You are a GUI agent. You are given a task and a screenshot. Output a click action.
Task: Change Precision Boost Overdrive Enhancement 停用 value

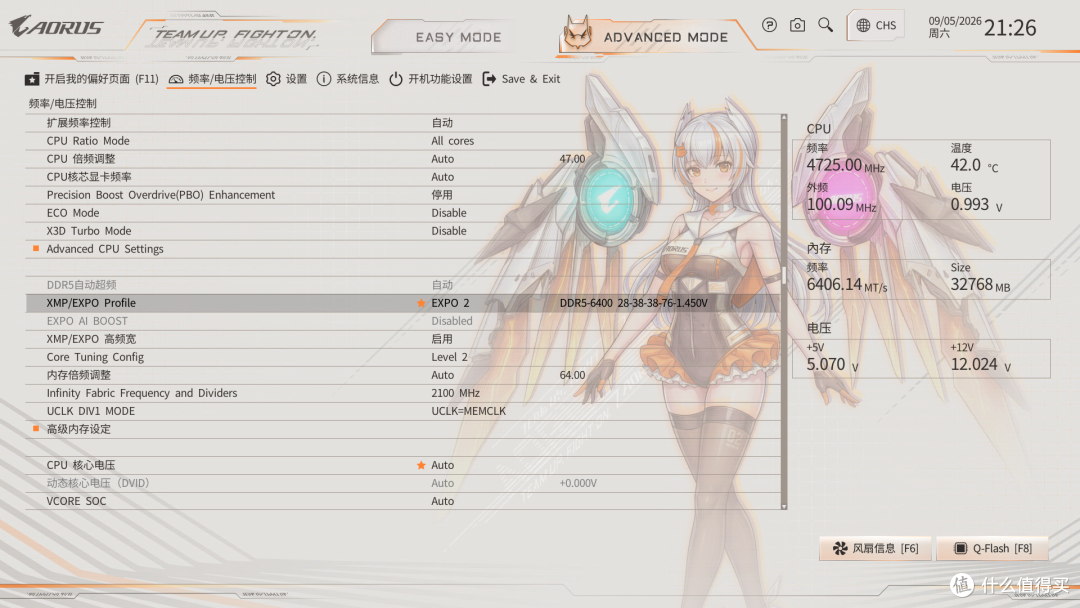tap(442, 195)
